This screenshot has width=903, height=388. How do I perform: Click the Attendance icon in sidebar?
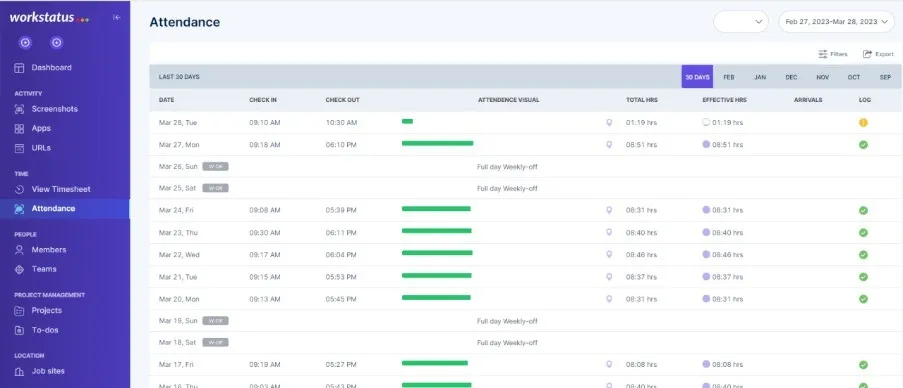tap(19, 209)
